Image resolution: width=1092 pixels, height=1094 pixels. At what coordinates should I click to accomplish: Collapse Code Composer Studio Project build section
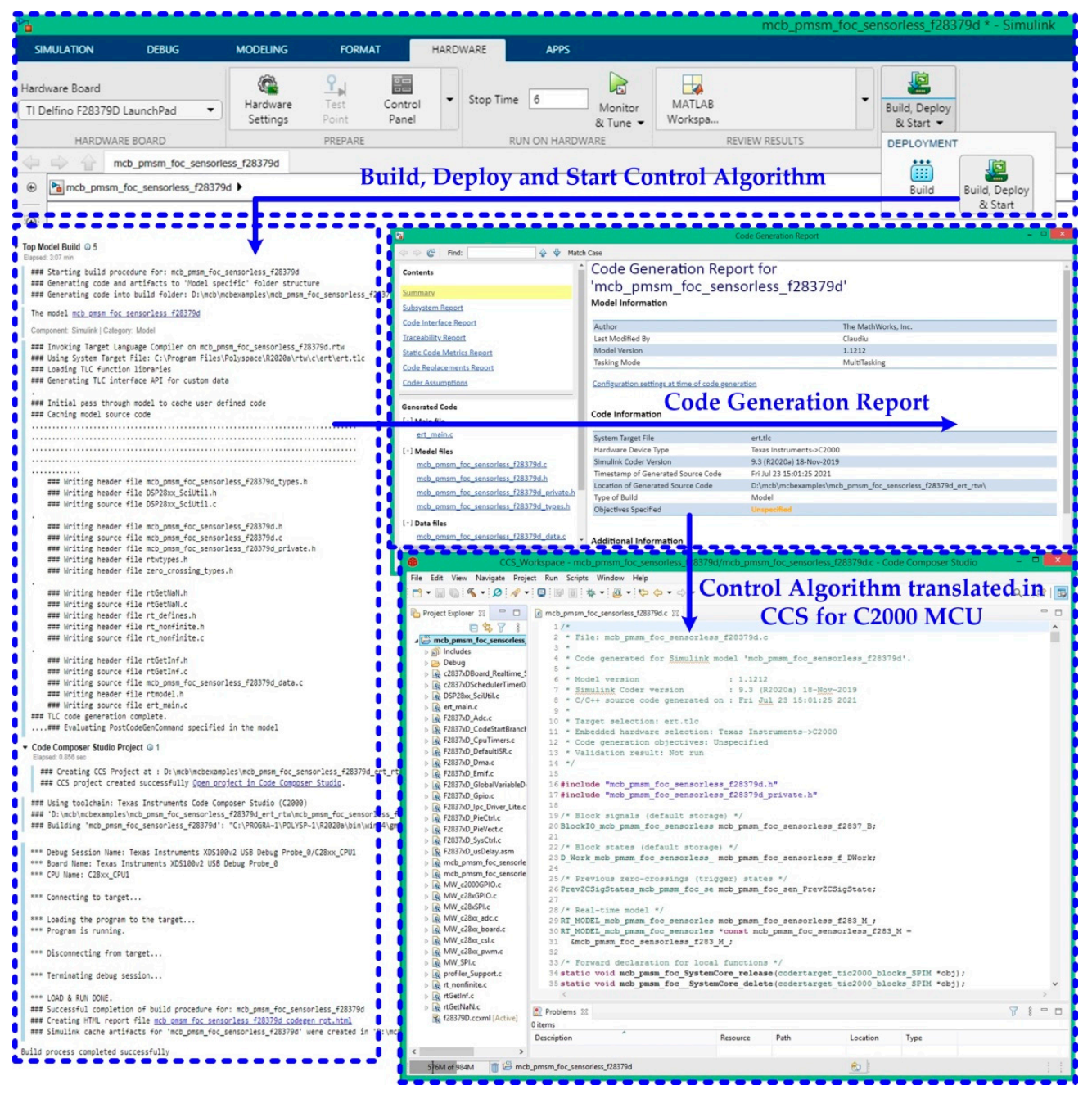25,747
